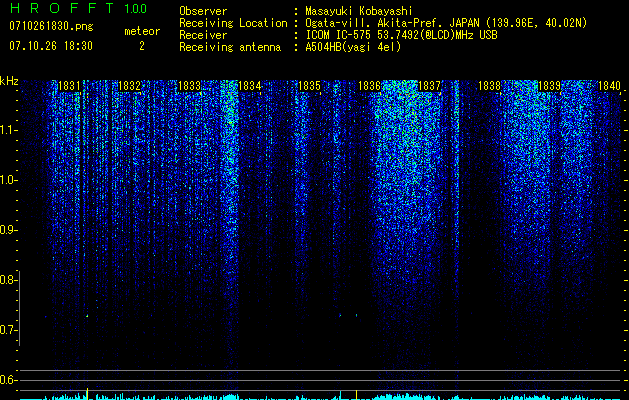Click the date 07.10.26 18:30
Viewport: 629px width, 400px height.
pos(51,46)
